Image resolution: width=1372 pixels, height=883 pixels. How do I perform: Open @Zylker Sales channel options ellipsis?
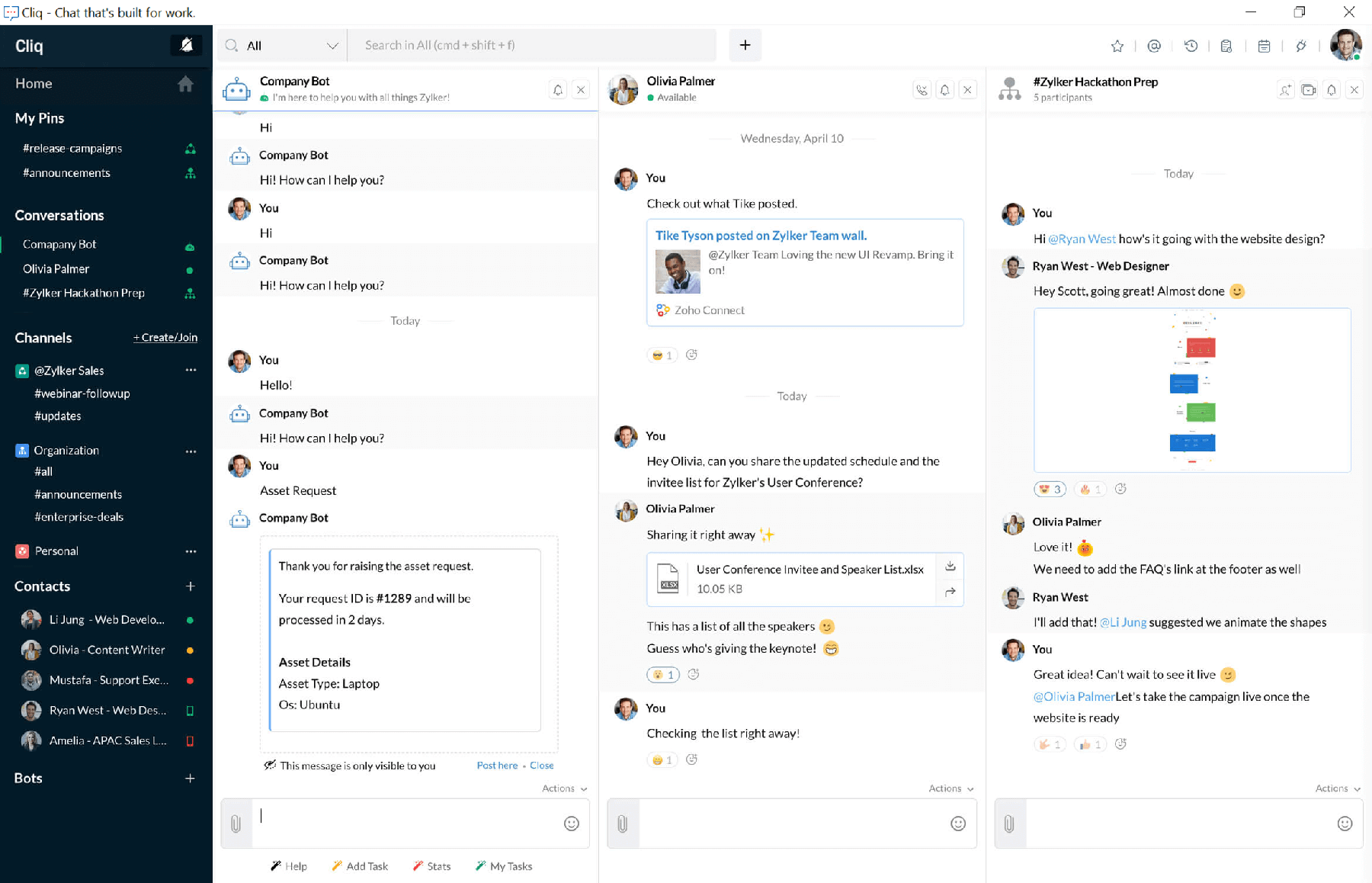coord(191,370)
